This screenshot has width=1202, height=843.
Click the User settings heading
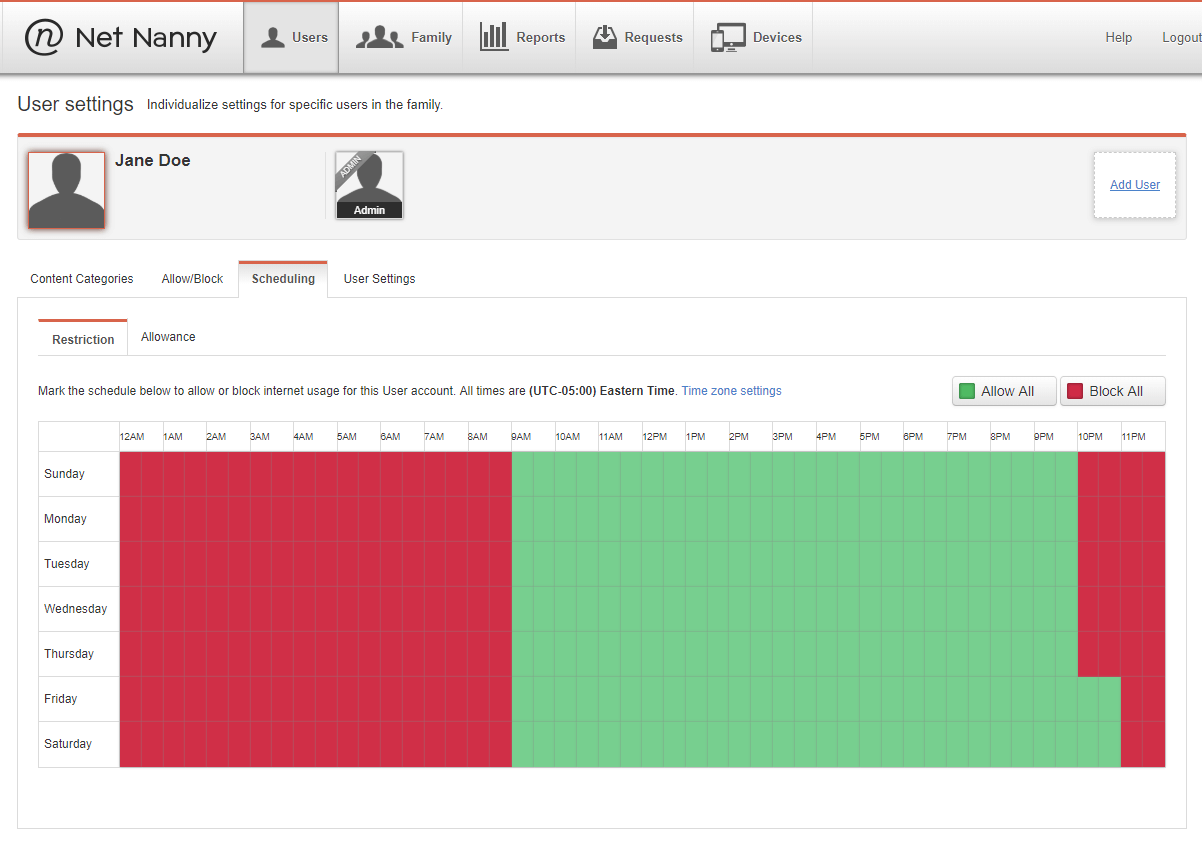(x=76, y=104)
